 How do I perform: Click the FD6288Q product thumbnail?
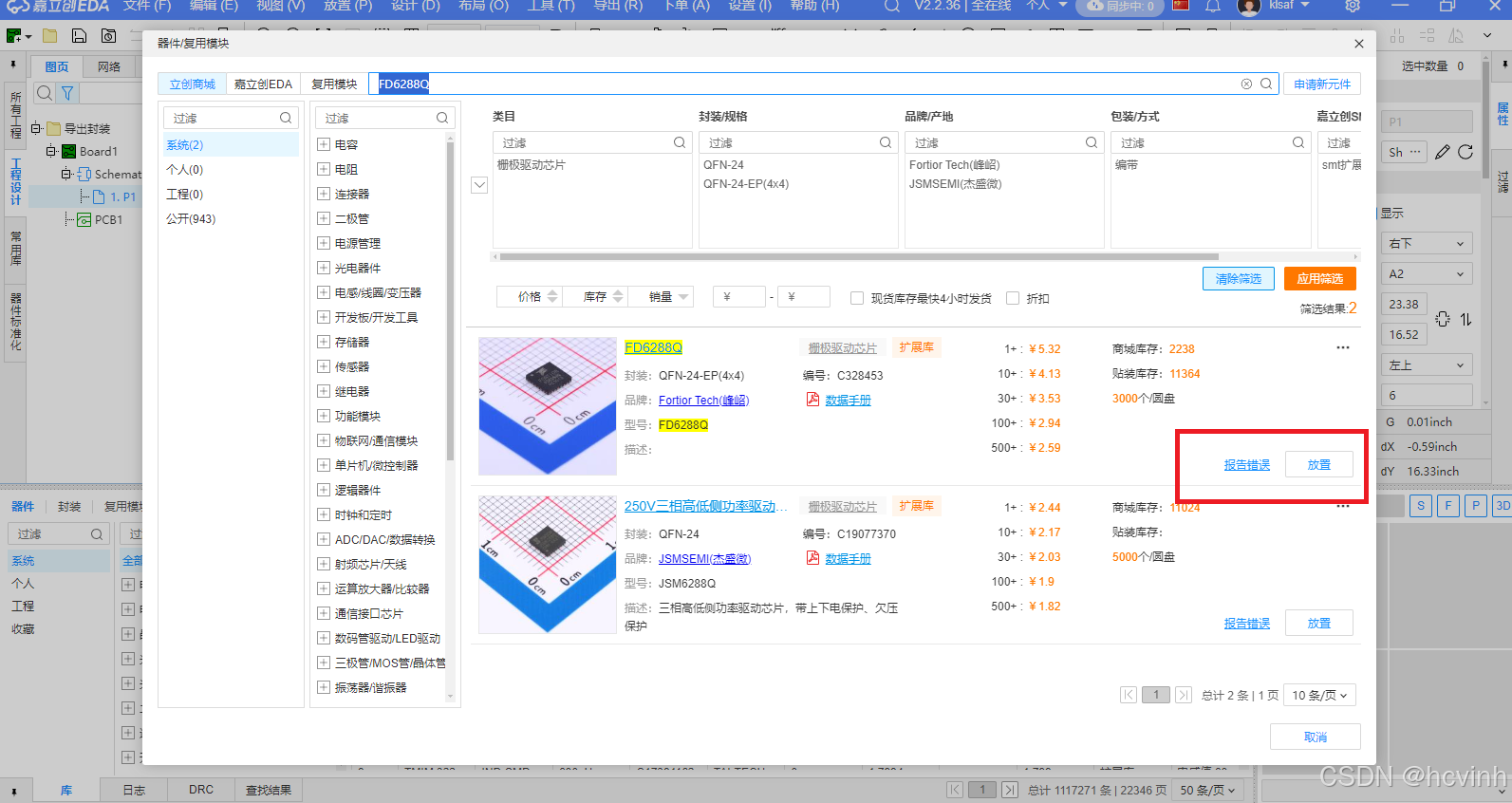pos(548,406)
